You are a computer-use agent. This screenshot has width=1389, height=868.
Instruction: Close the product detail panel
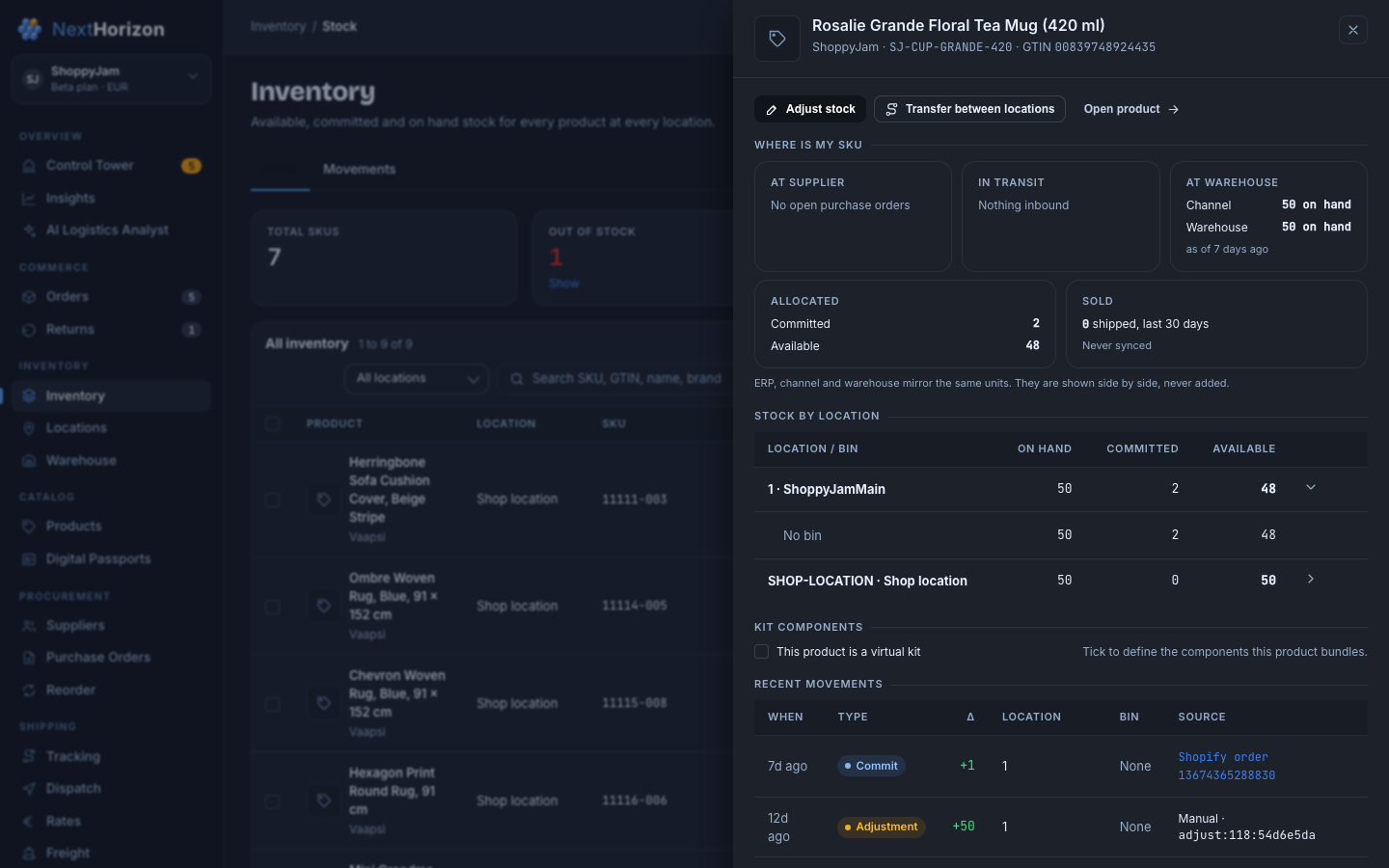pos(1353,30)
